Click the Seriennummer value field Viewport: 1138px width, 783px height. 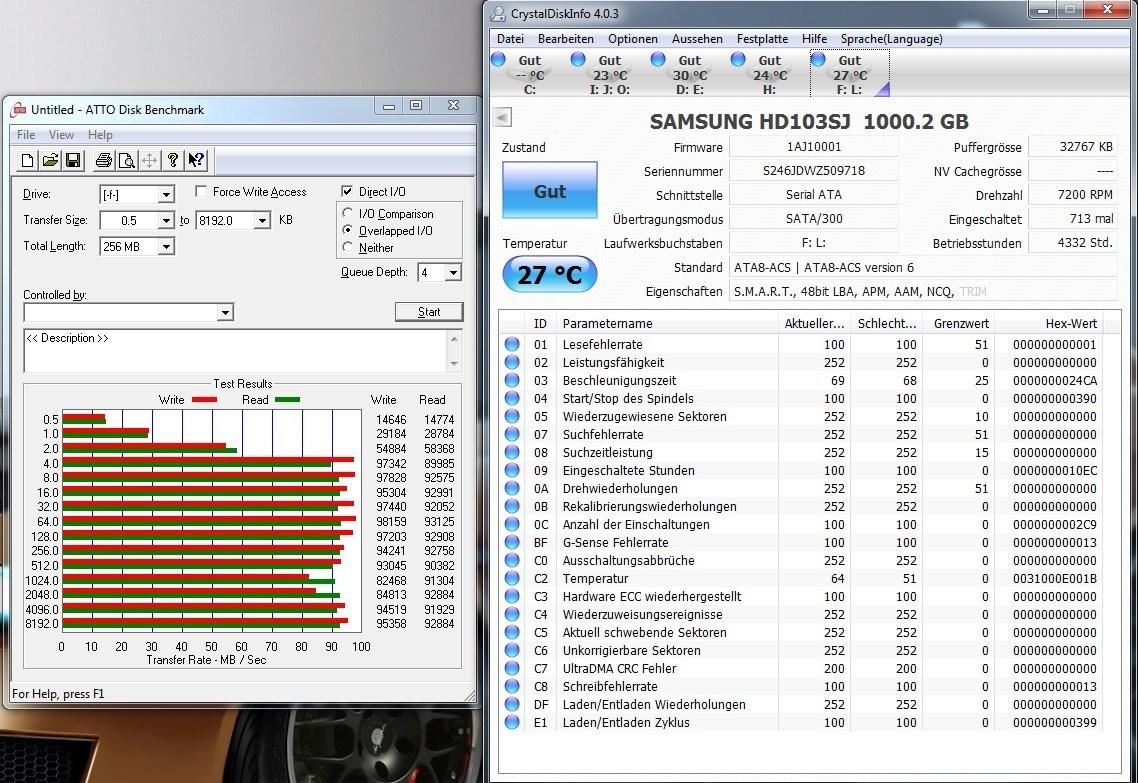[x=814, y=171]
